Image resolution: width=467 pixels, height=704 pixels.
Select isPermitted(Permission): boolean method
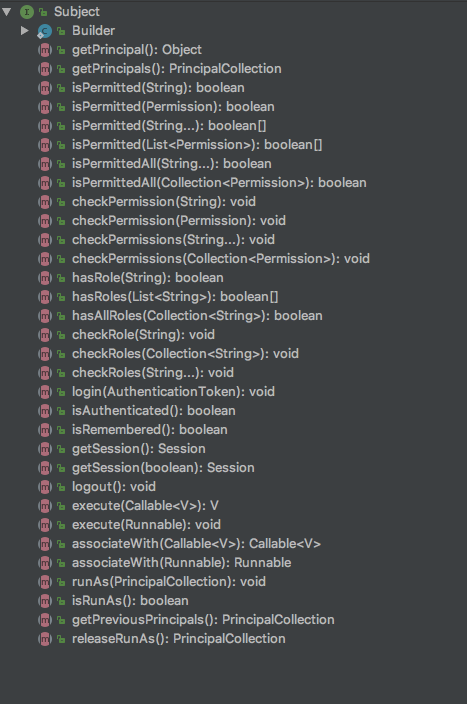(x=173, y=107)
